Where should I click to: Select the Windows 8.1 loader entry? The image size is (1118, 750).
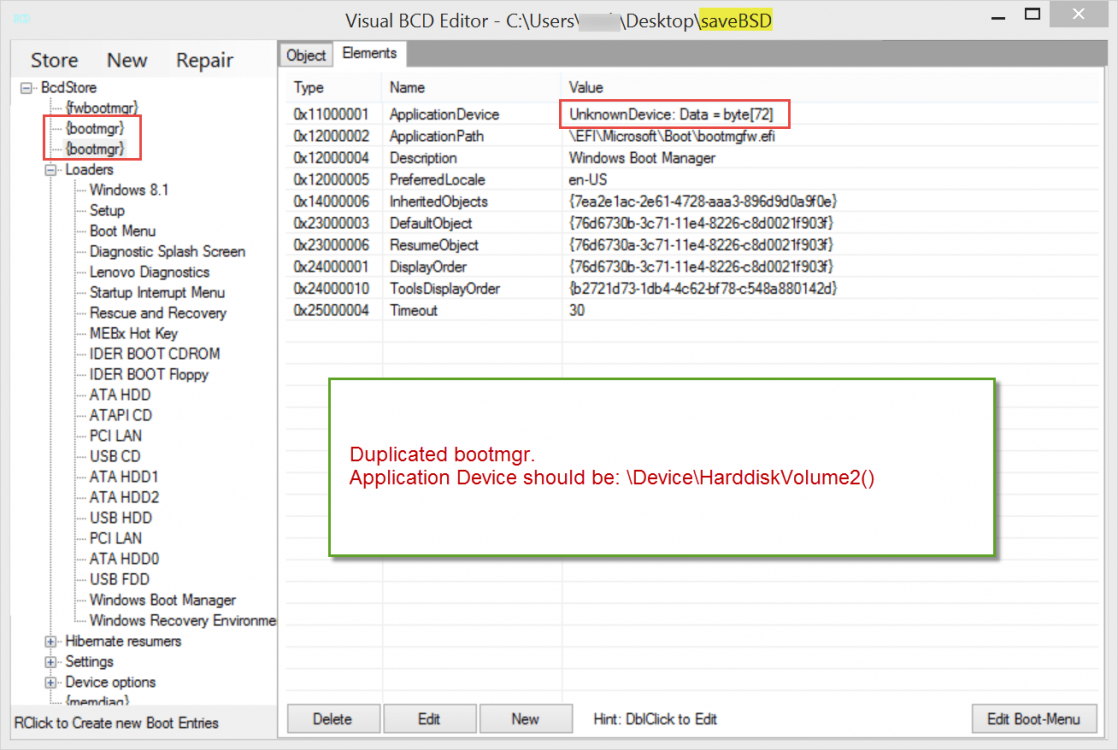point(129,190)
